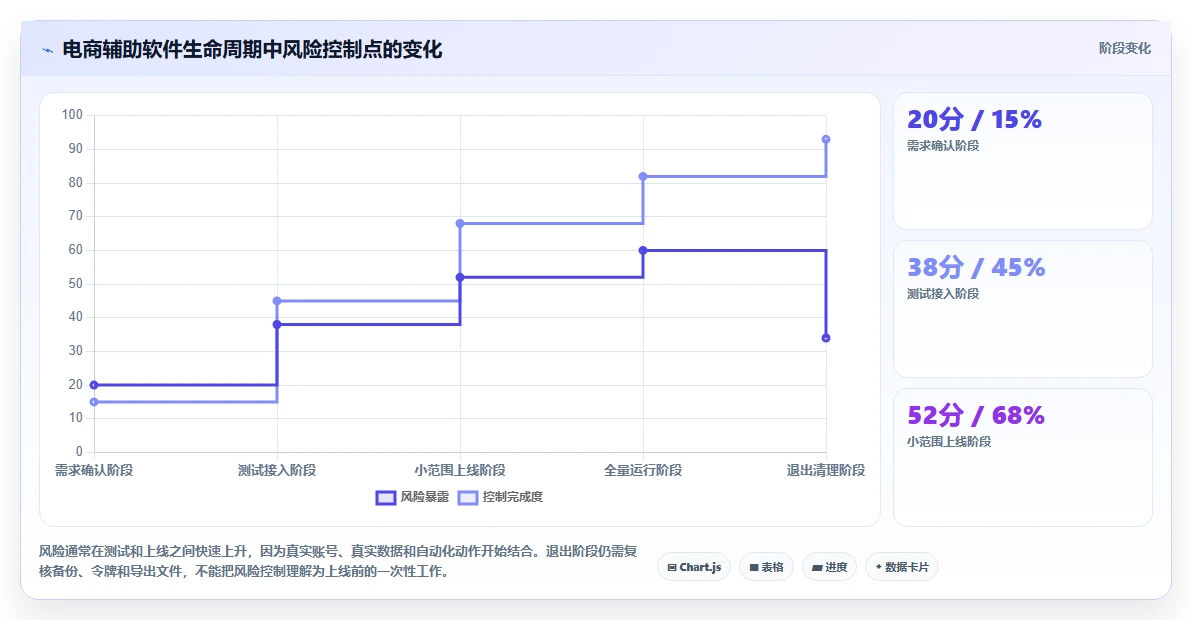Select 控制完成度 point at 退出清理阶段 (value 93)
Viewport: 1192px width, 620px height.
coord(826,139)
